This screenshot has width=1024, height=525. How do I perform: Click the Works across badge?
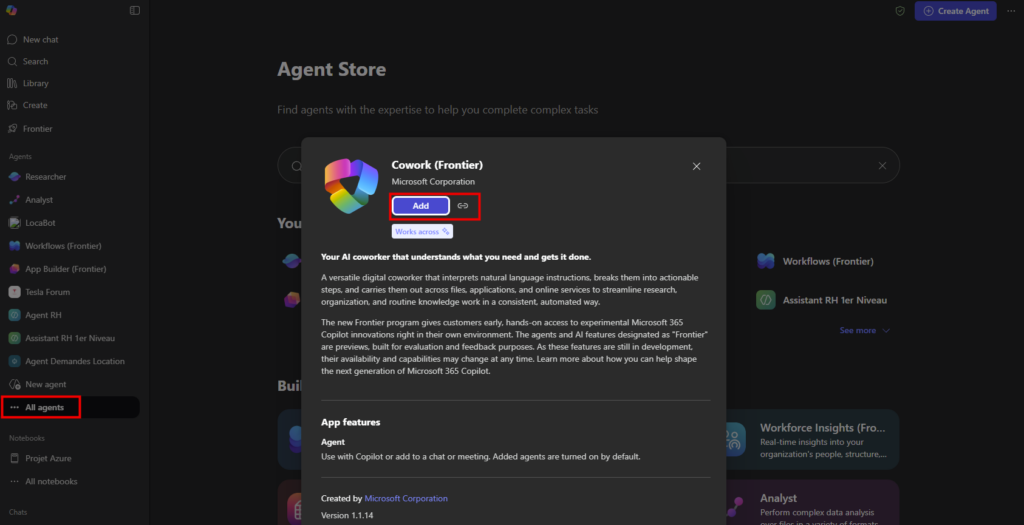click(422, 231)
